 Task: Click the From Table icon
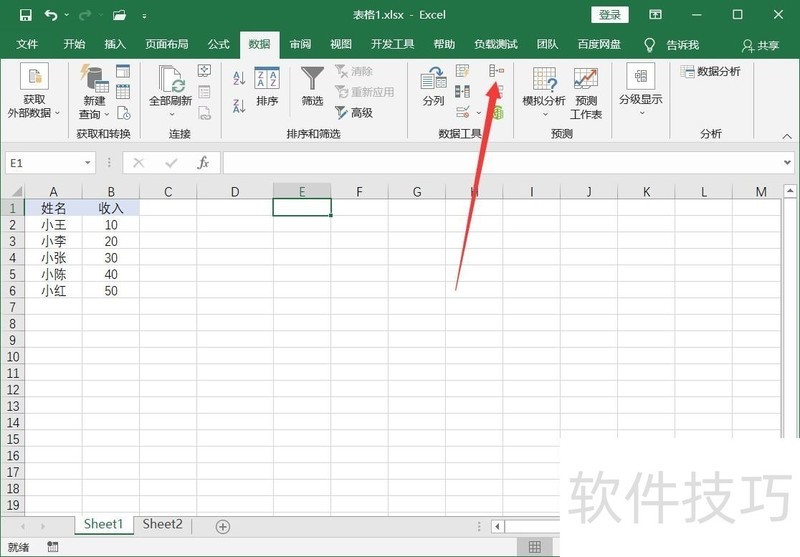(123, 92)
